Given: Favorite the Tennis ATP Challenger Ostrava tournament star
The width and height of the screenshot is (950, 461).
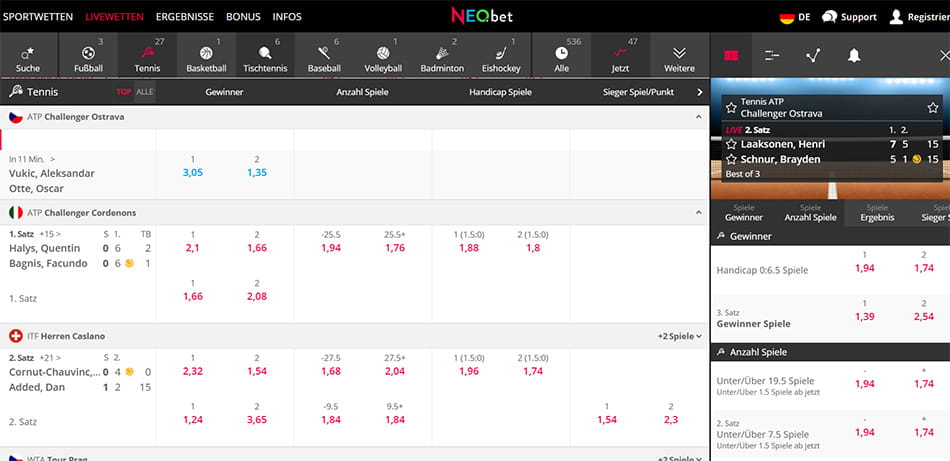Looking at the screenshot, I should click(x=731, y=108).
